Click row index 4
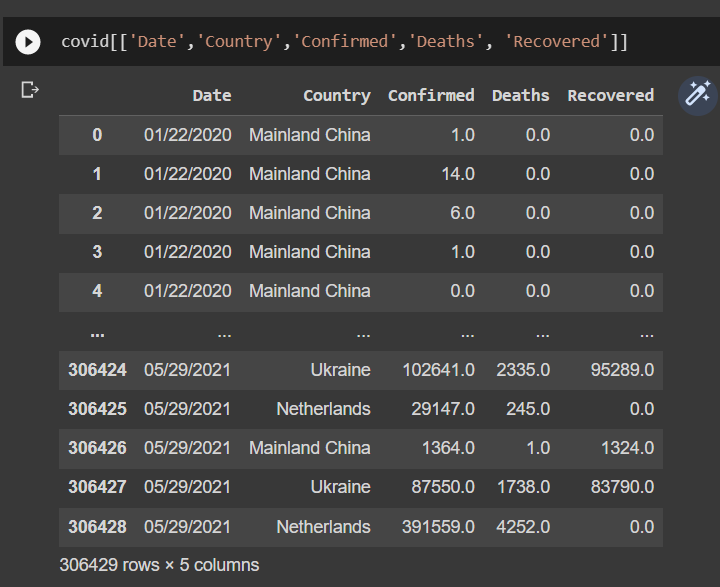The height and width of the screenshot is (587, 720). [x=97, y=291]
